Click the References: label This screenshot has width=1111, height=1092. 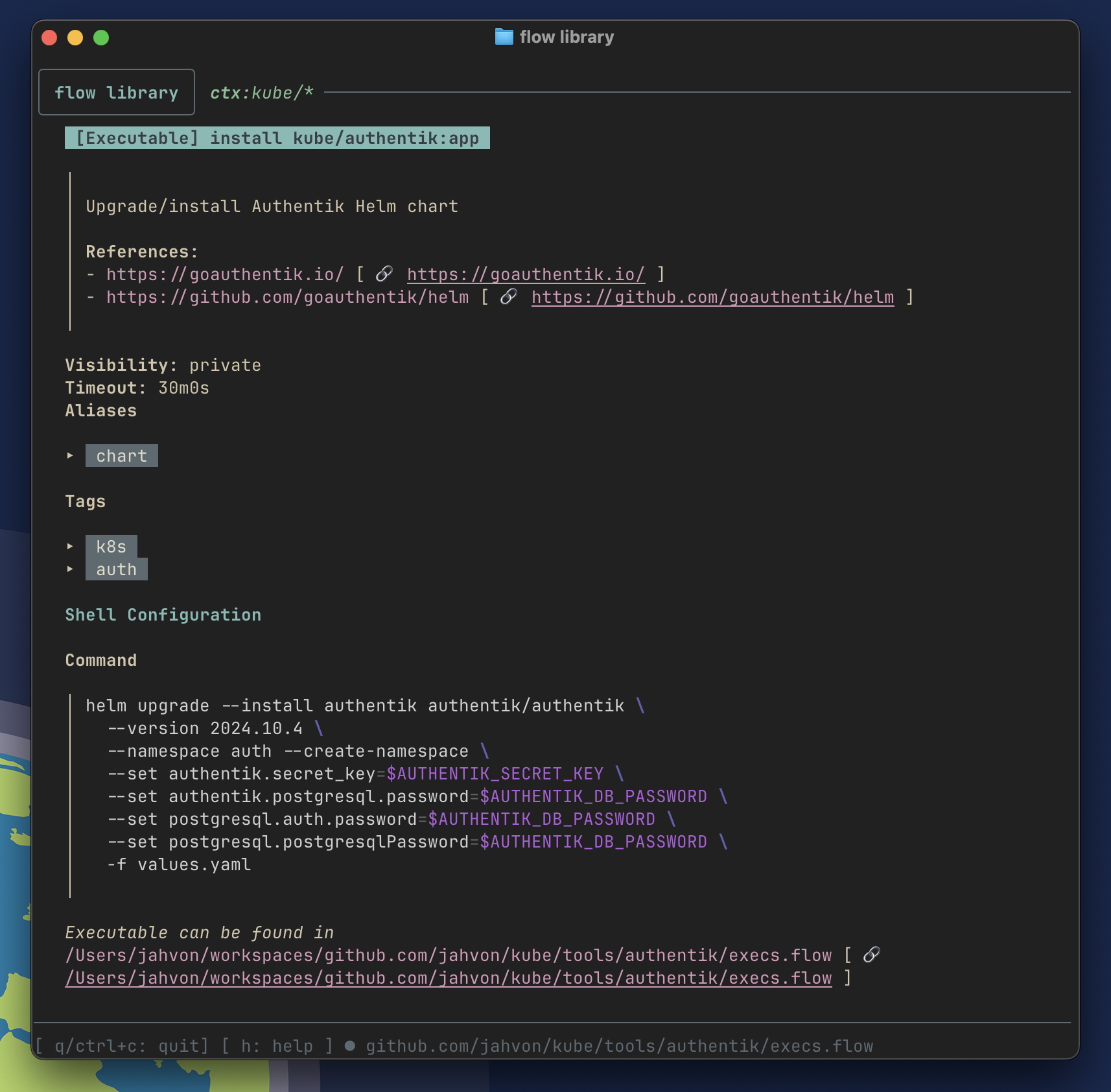pyautogui.click(x=142, y=252)
